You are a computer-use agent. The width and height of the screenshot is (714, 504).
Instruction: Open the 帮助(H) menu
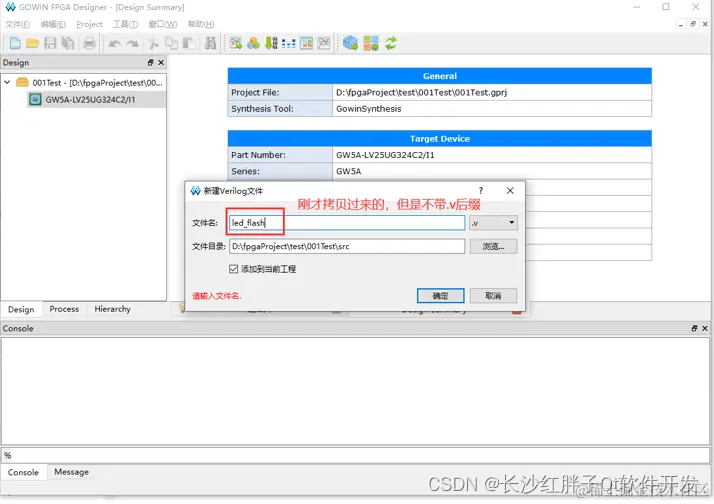click(x=201, y=24)
